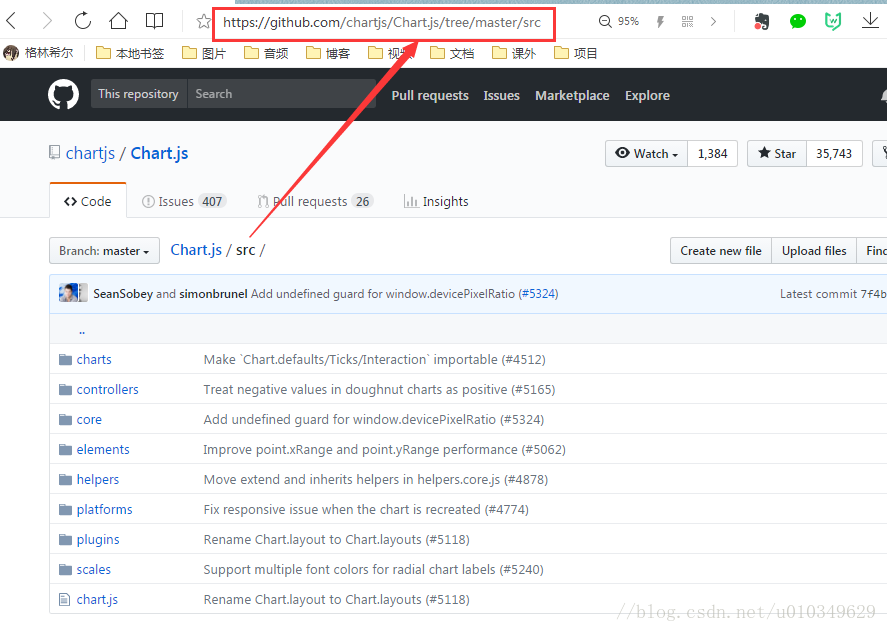Switch to the Insights tab

click(x=436, y=201)
